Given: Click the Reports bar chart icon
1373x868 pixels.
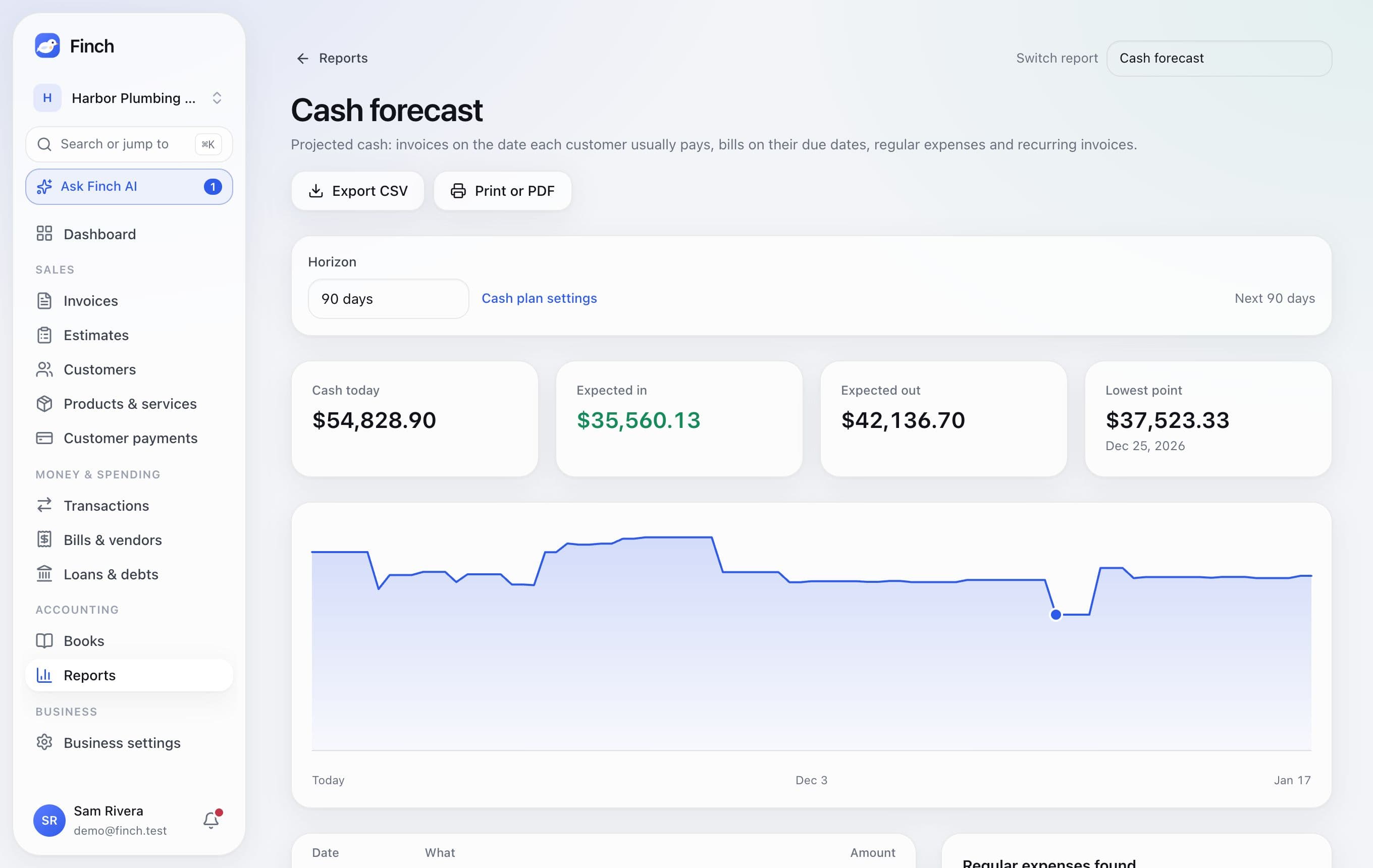Looking at the screenshot, I should coord(44,675).
